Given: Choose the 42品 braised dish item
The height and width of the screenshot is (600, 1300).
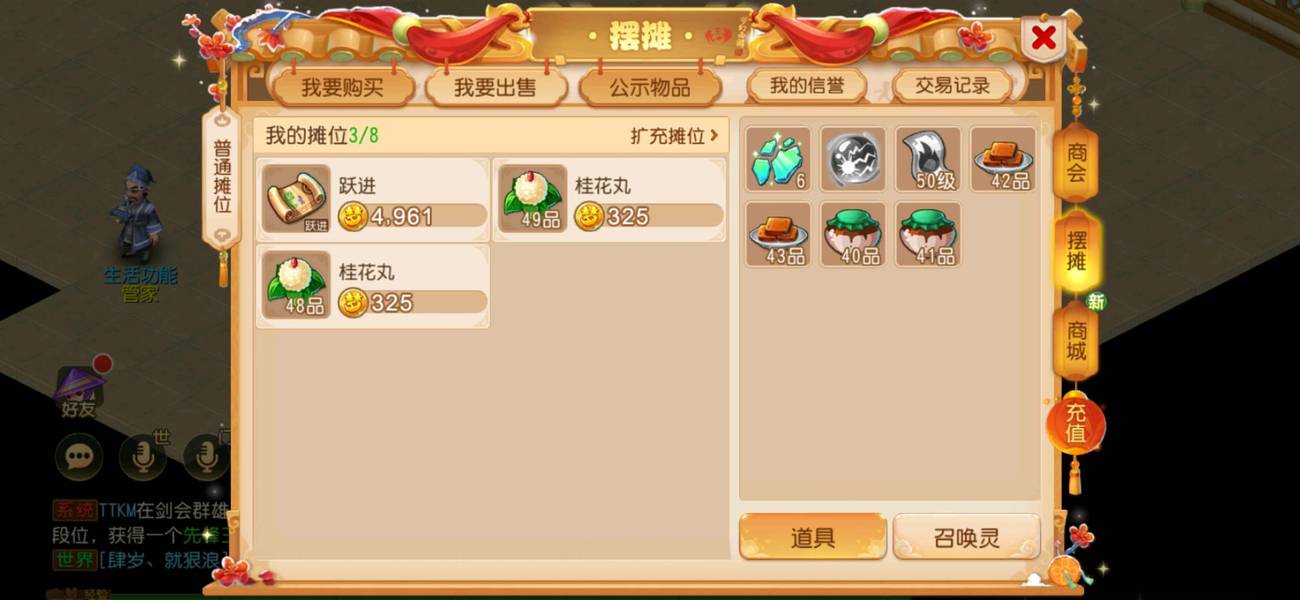Looking at the screenshot, I should (1003, 159).
